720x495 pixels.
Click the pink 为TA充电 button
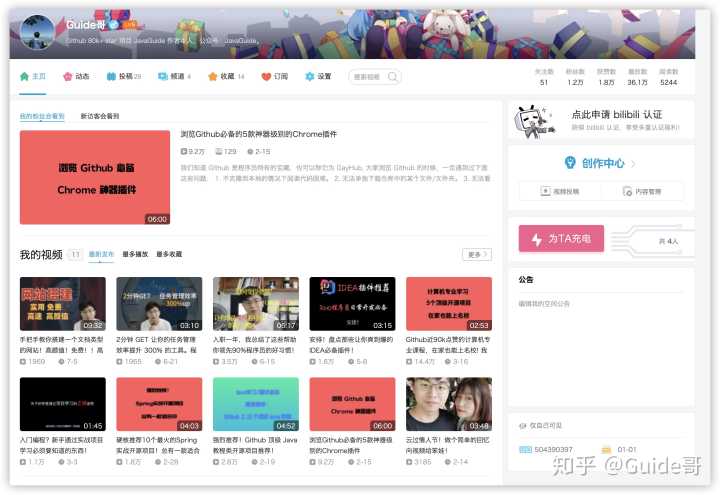[x=561, y=238]
